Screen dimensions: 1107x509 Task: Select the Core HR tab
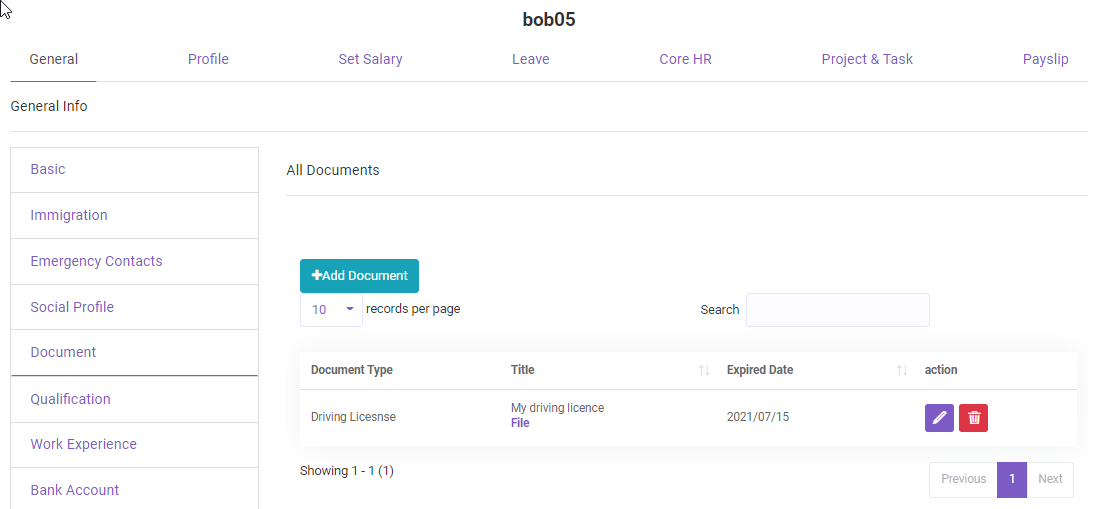[685, 59]
